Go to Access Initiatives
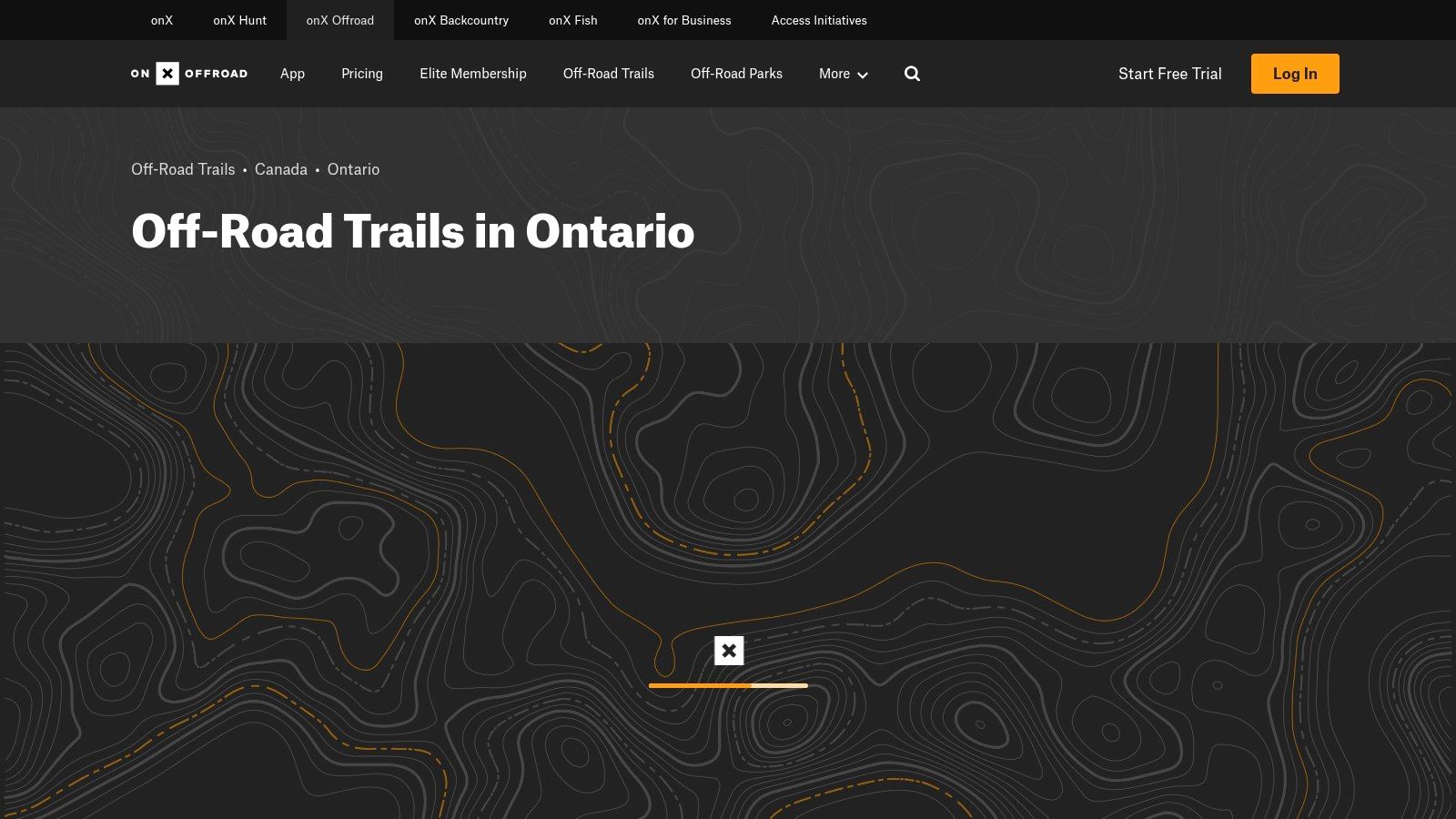The image size is (1456, 819). point(818,20)
